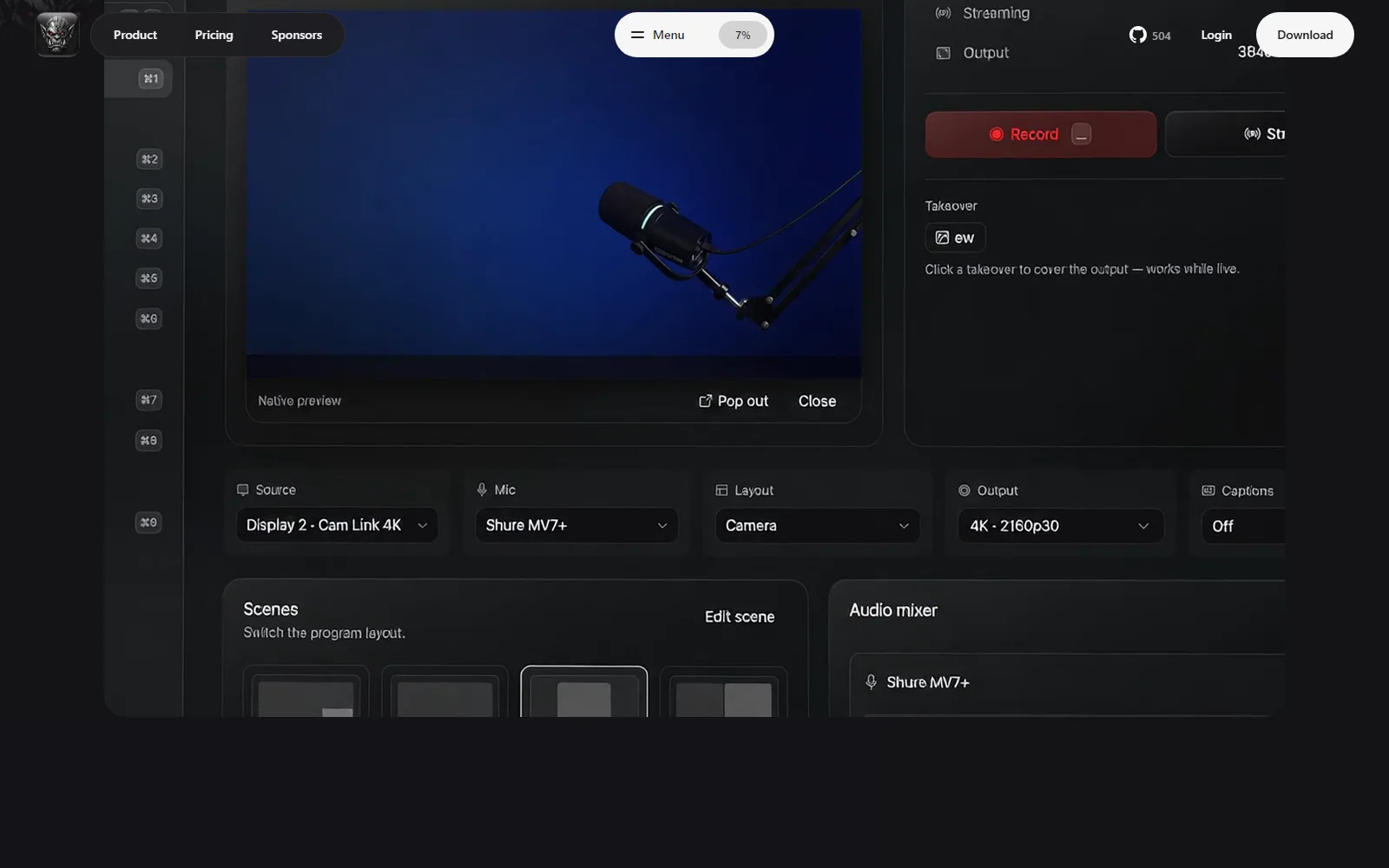Click the Layout grid icon
Screen dimensions: 1389x868
(x=721, y=490)
